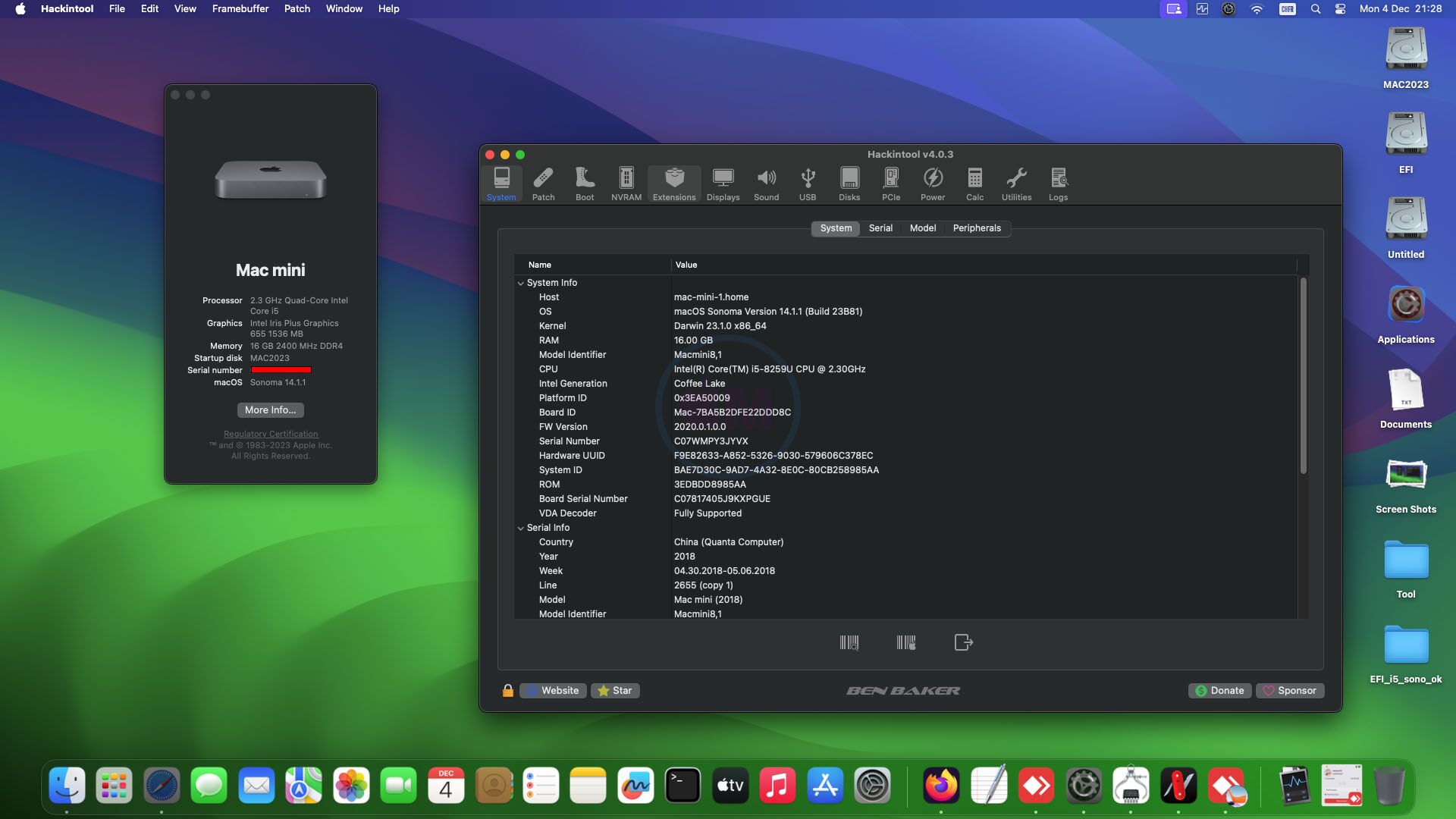Click the barcode with magnifier icon
Image resolution: width=1456 pixels, height=819 pixels.
(x=849, y=643)
